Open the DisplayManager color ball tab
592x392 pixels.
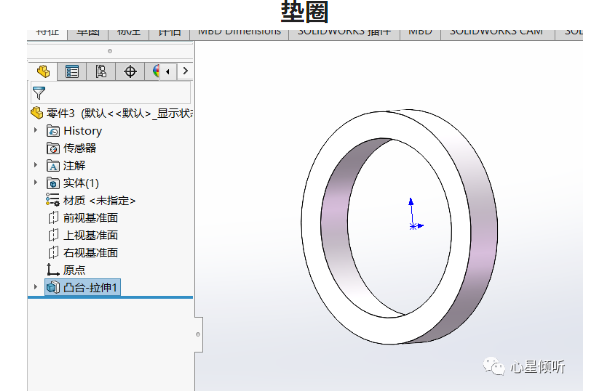coord(156,71)
